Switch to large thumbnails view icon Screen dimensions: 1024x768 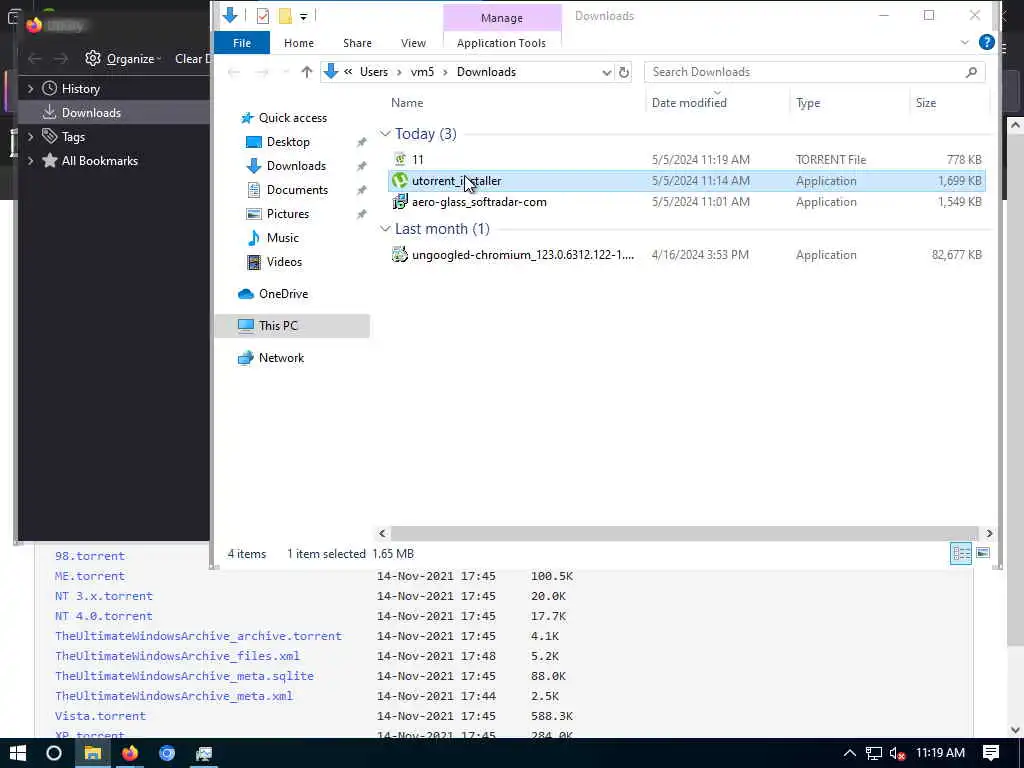coord(983,554)
